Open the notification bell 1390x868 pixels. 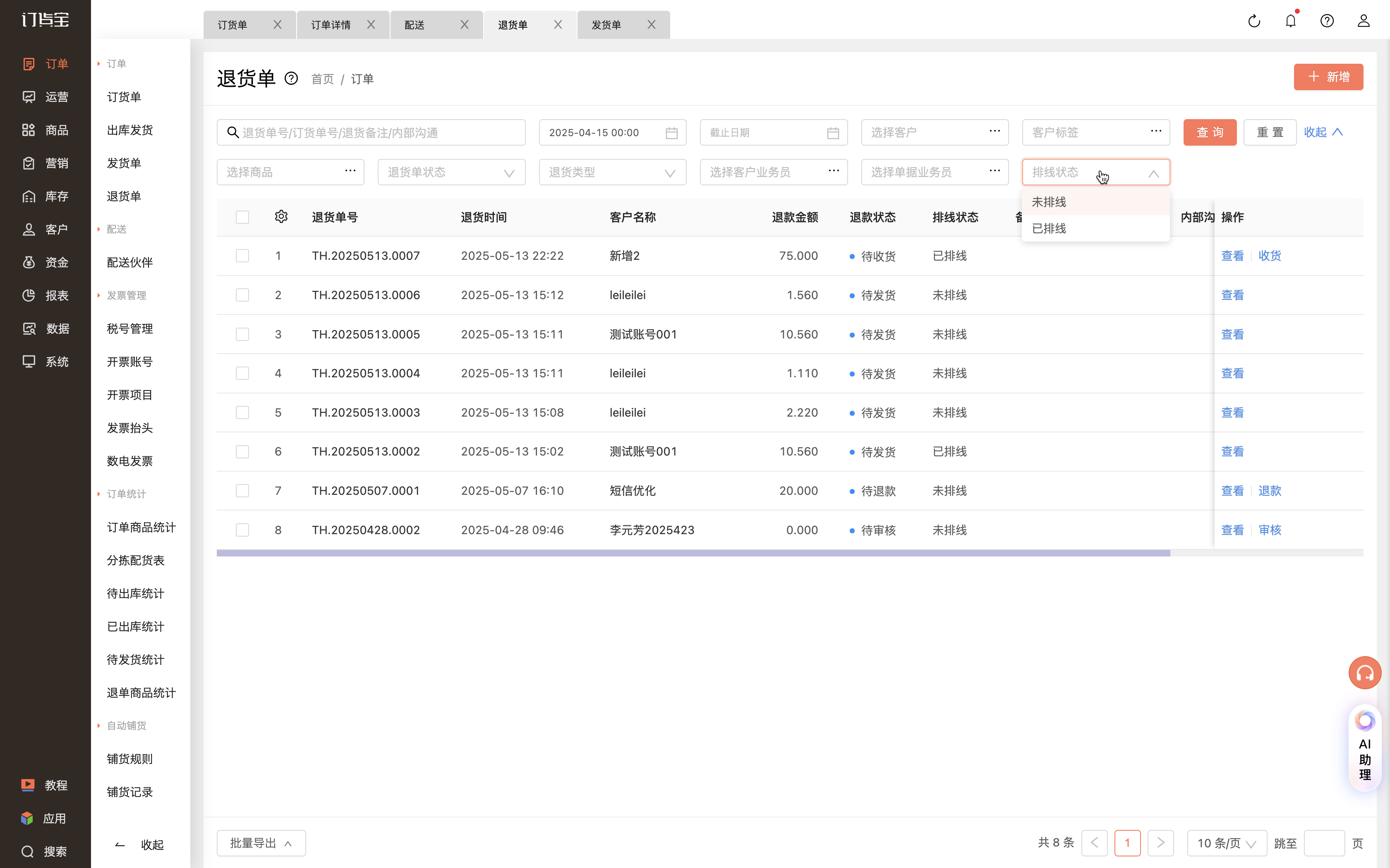[1291, 21]
